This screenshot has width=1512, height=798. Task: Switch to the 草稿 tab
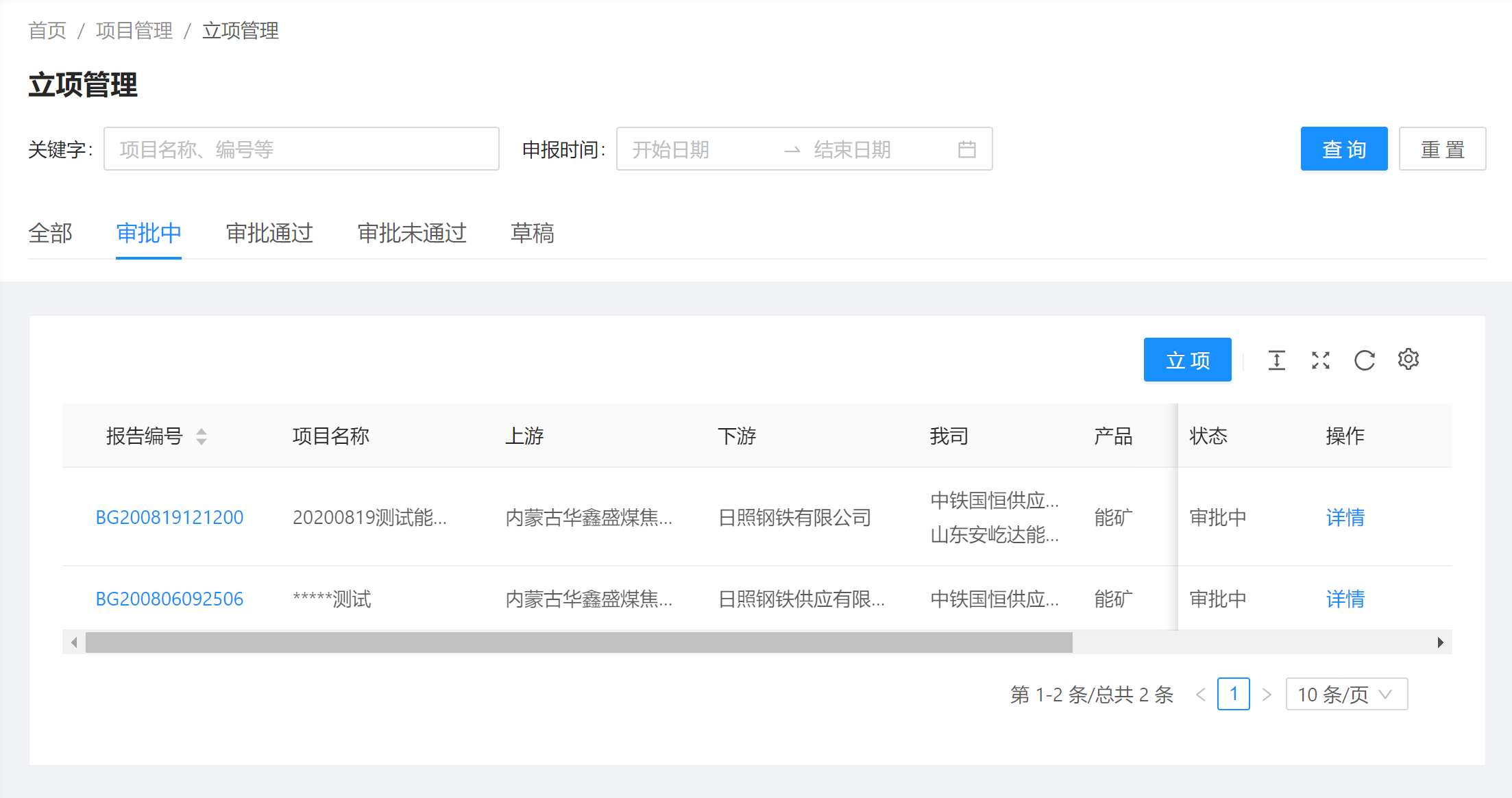click(x=532, y=234)
